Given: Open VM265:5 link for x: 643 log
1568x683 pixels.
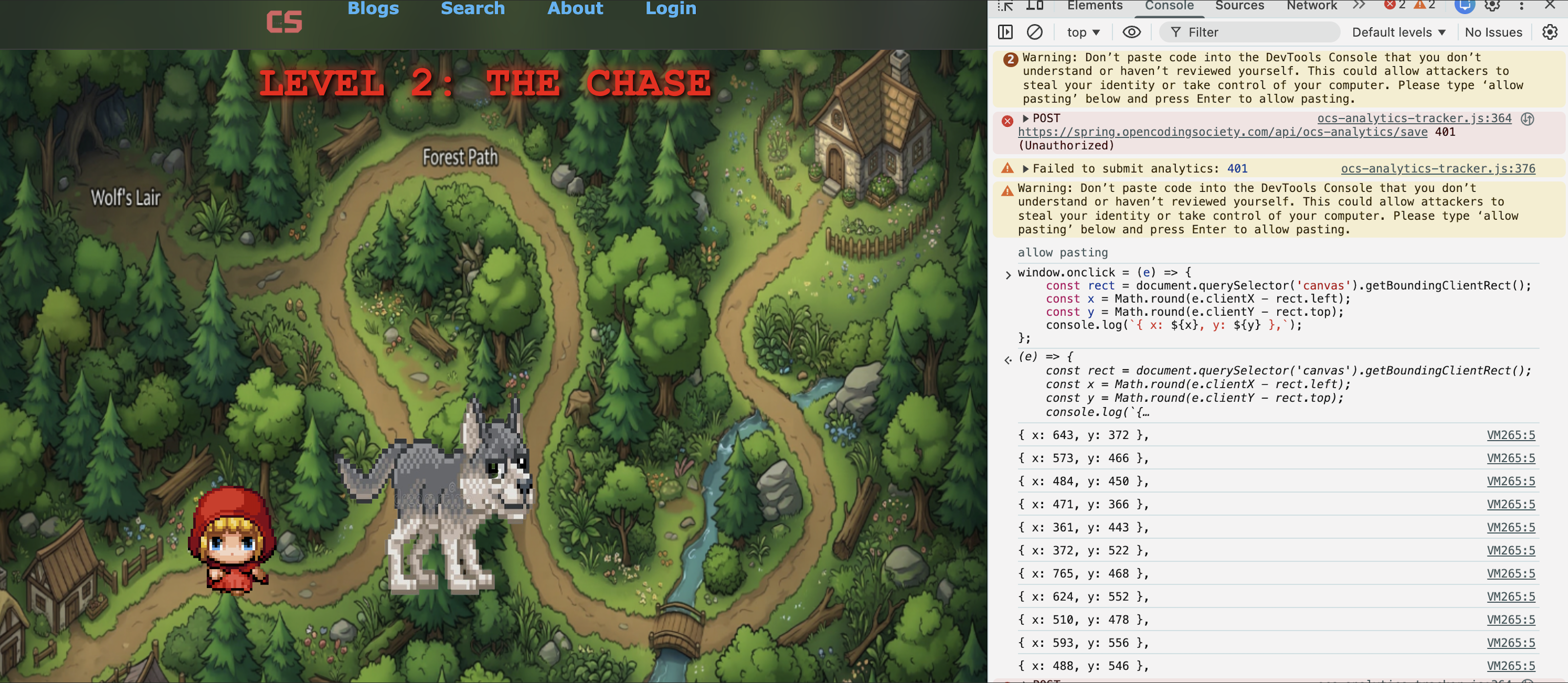Looking at the screenshot, I should pos(1511,435).
